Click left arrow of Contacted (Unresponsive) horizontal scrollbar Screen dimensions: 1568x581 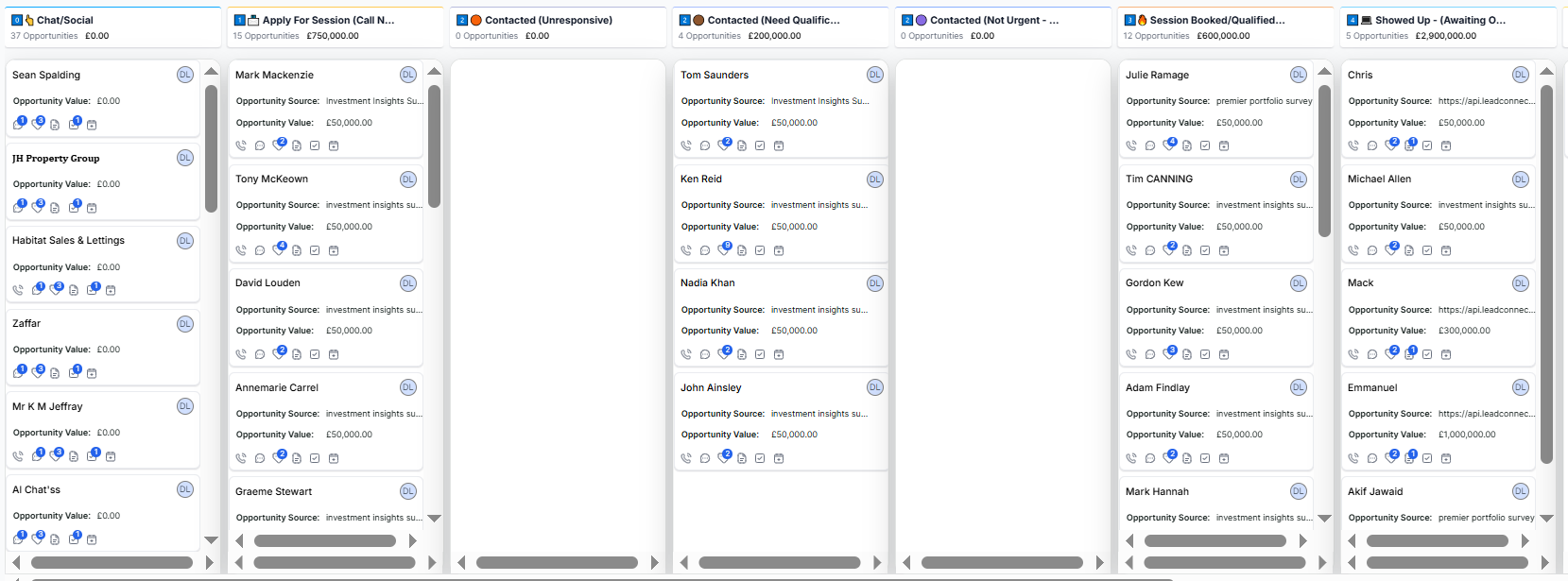pos(461,562)
